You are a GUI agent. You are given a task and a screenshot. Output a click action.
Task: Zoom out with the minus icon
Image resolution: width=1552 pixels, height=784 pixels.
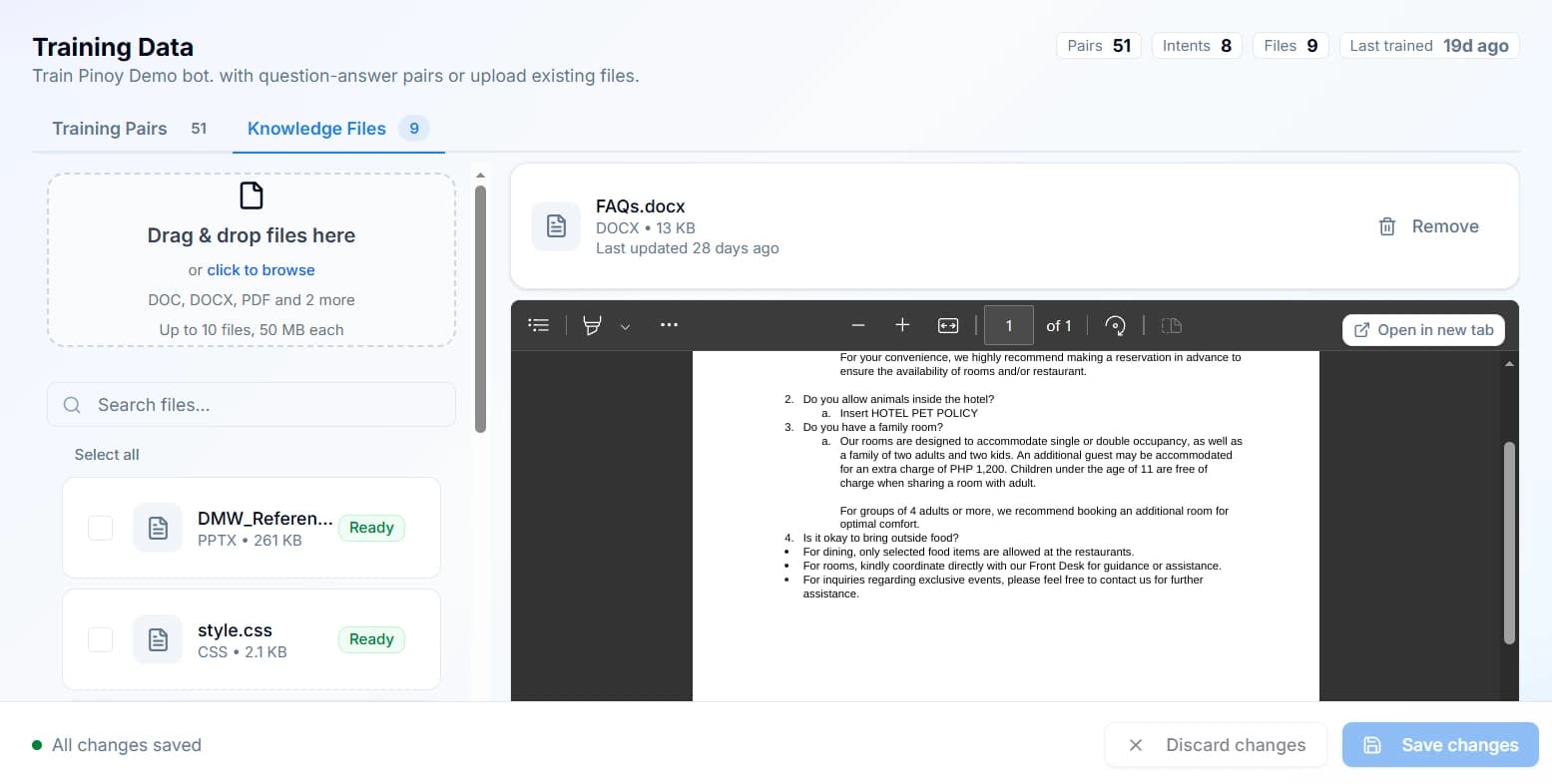tap(857, 325)
